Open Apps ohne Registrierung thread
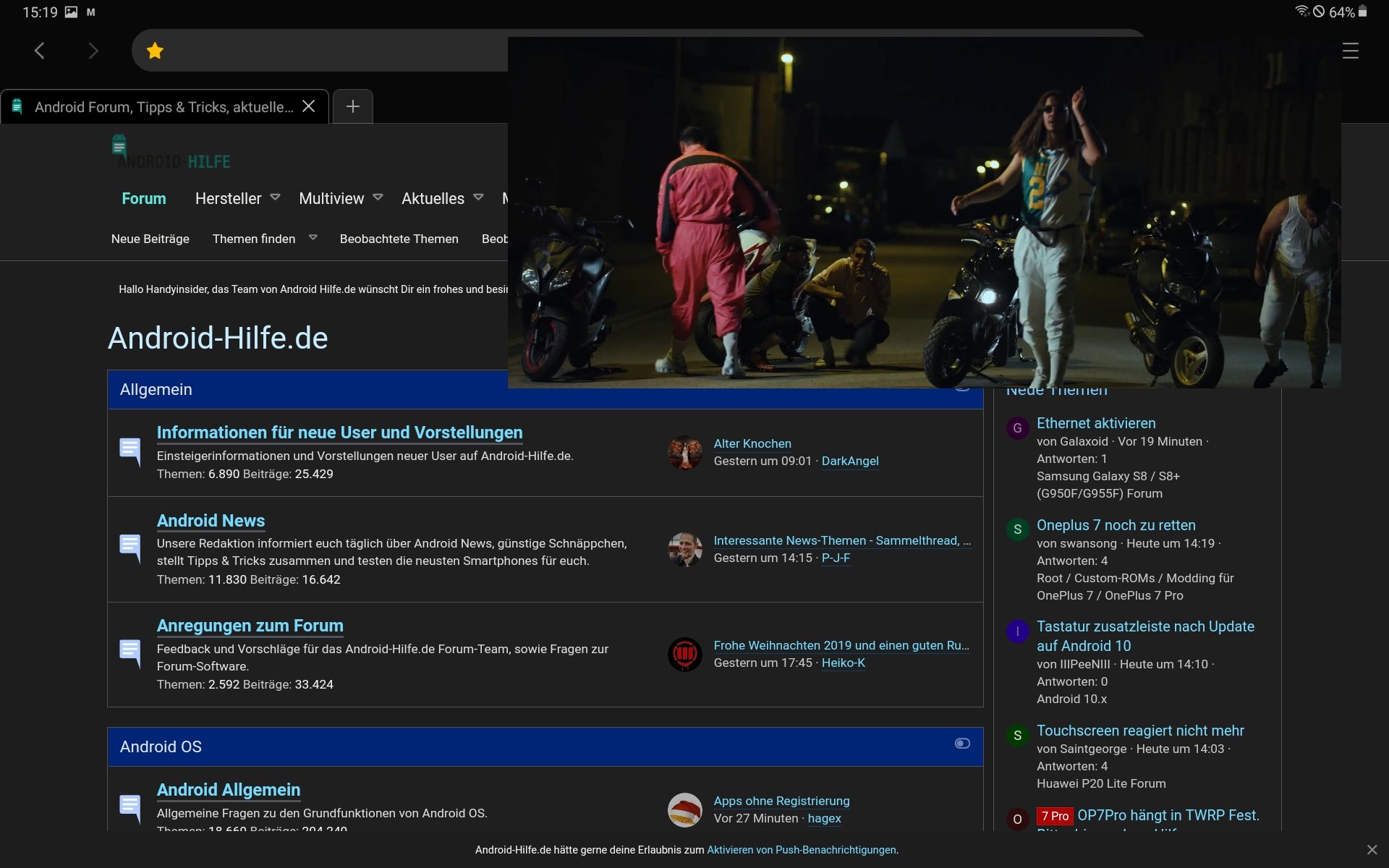 (781, 801)
